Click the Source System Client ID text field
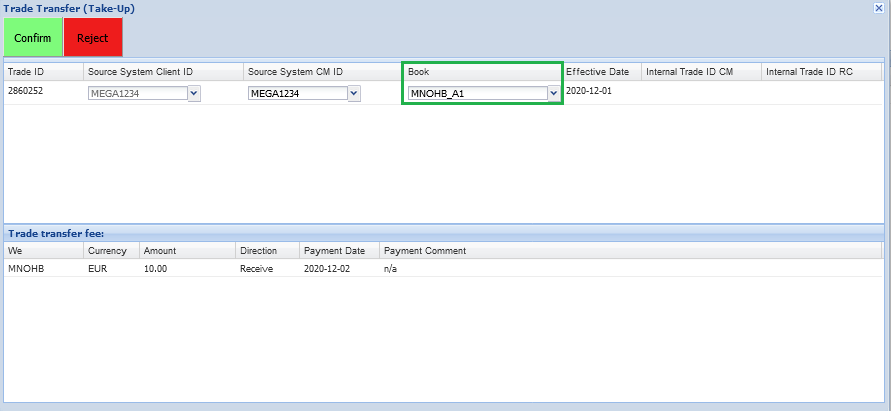 [x=137, y=93]
